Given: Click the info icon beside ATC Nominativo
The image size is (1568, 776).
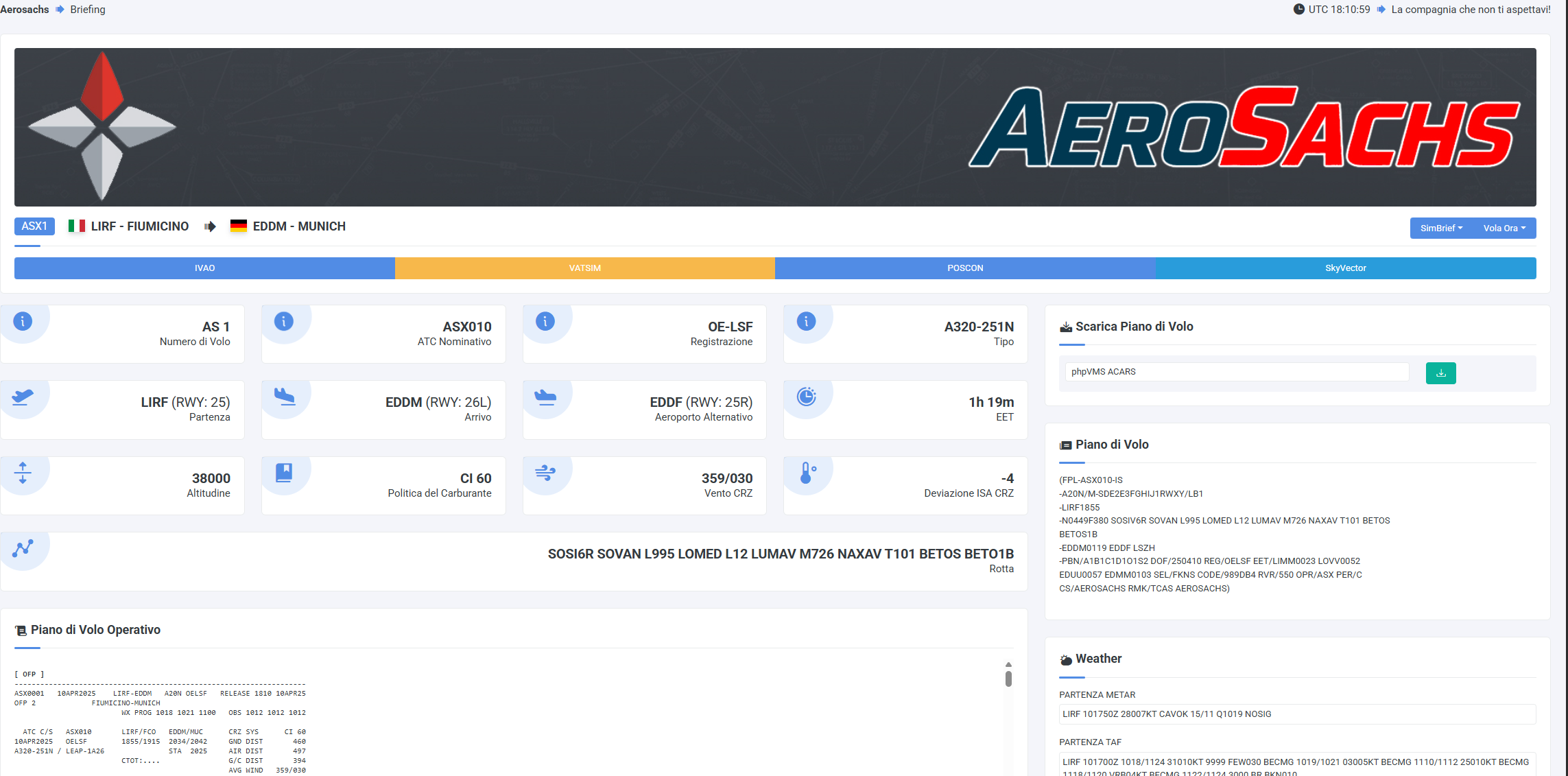Looking at the screenshot, I should coord(284,321).
